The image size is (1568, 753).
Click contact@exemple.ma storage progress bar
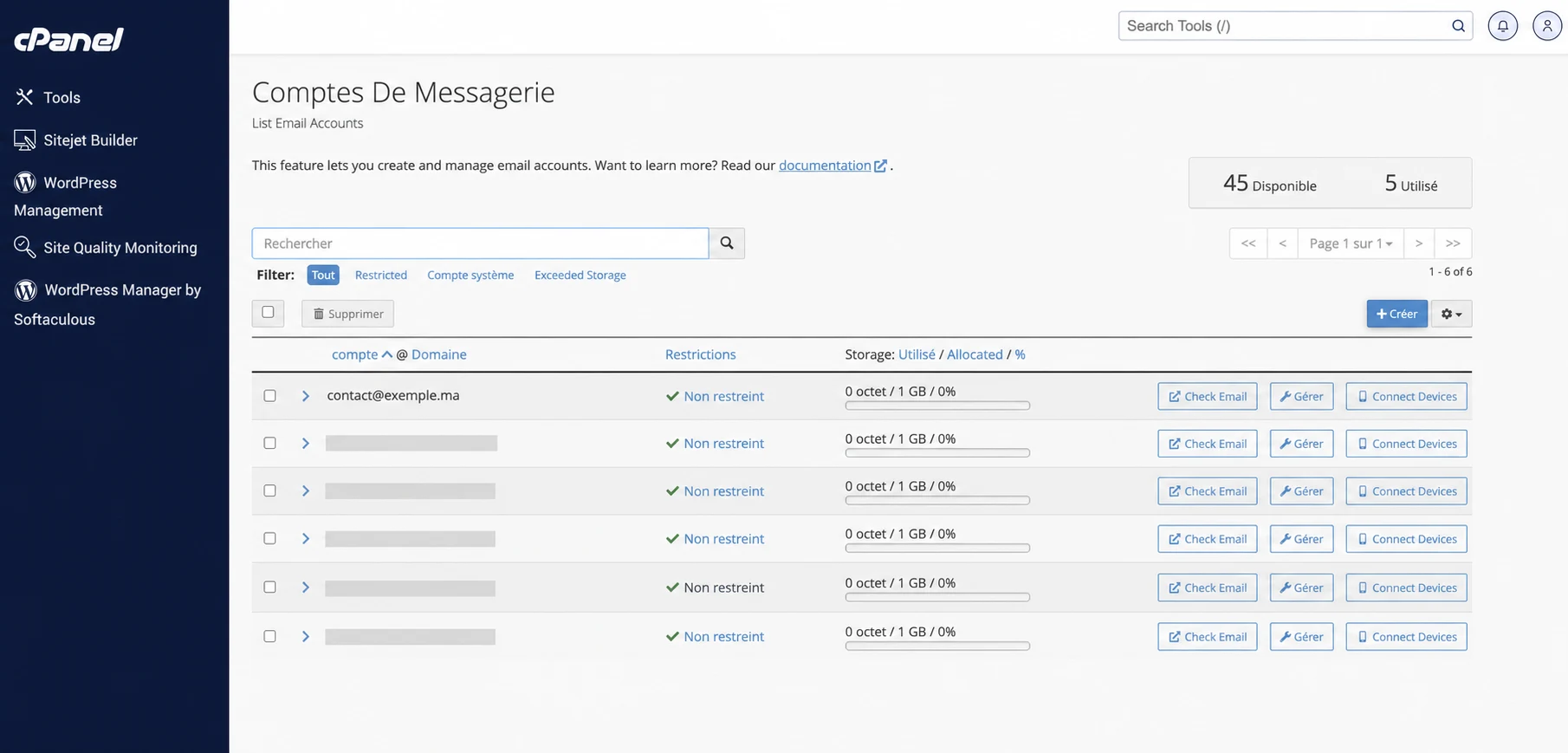pyautogui.click(x=937, y=406)
